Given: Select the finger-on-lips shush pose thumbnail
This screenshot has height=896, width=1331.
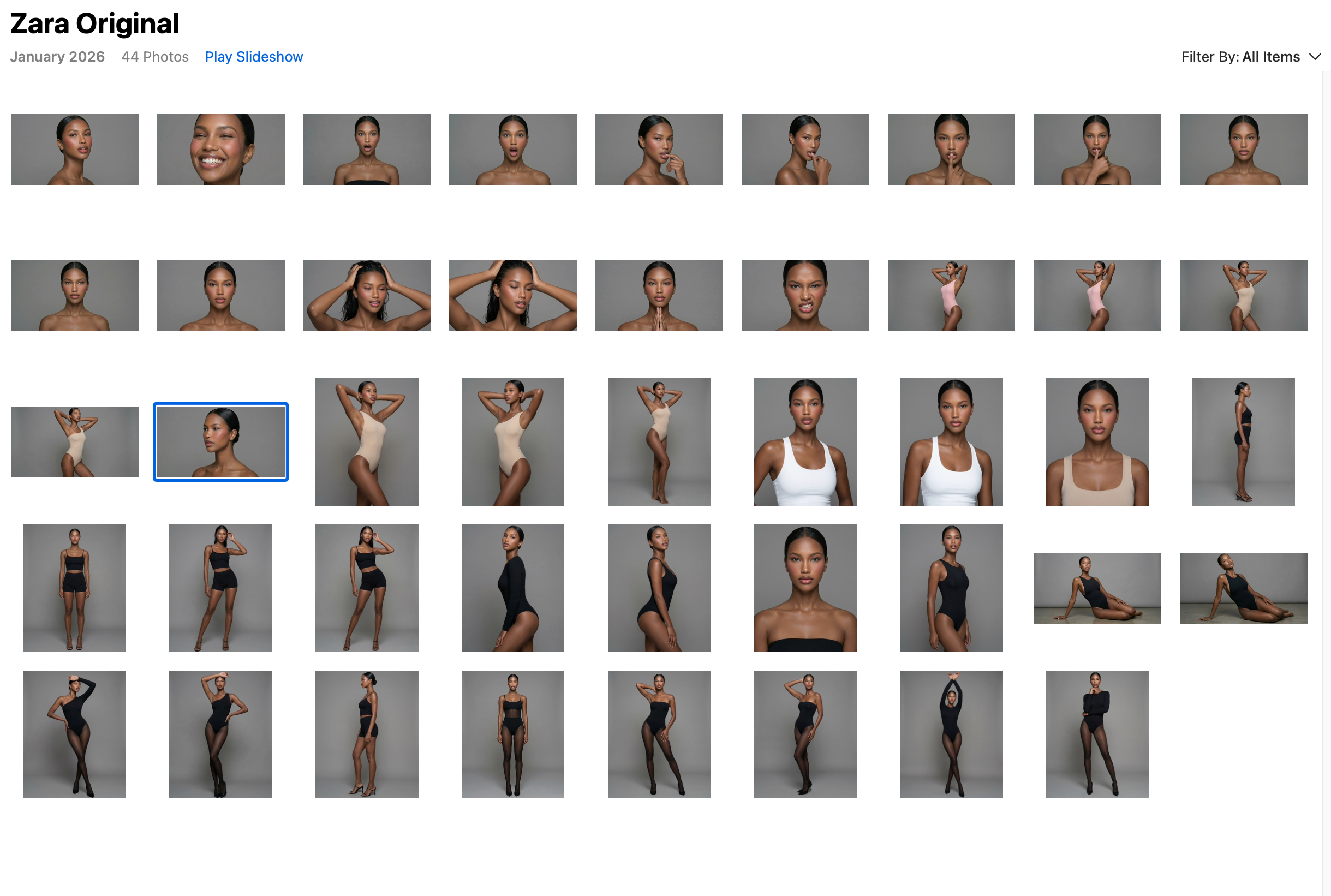Looking at the screenshot, I should click(x=951, y=149).
